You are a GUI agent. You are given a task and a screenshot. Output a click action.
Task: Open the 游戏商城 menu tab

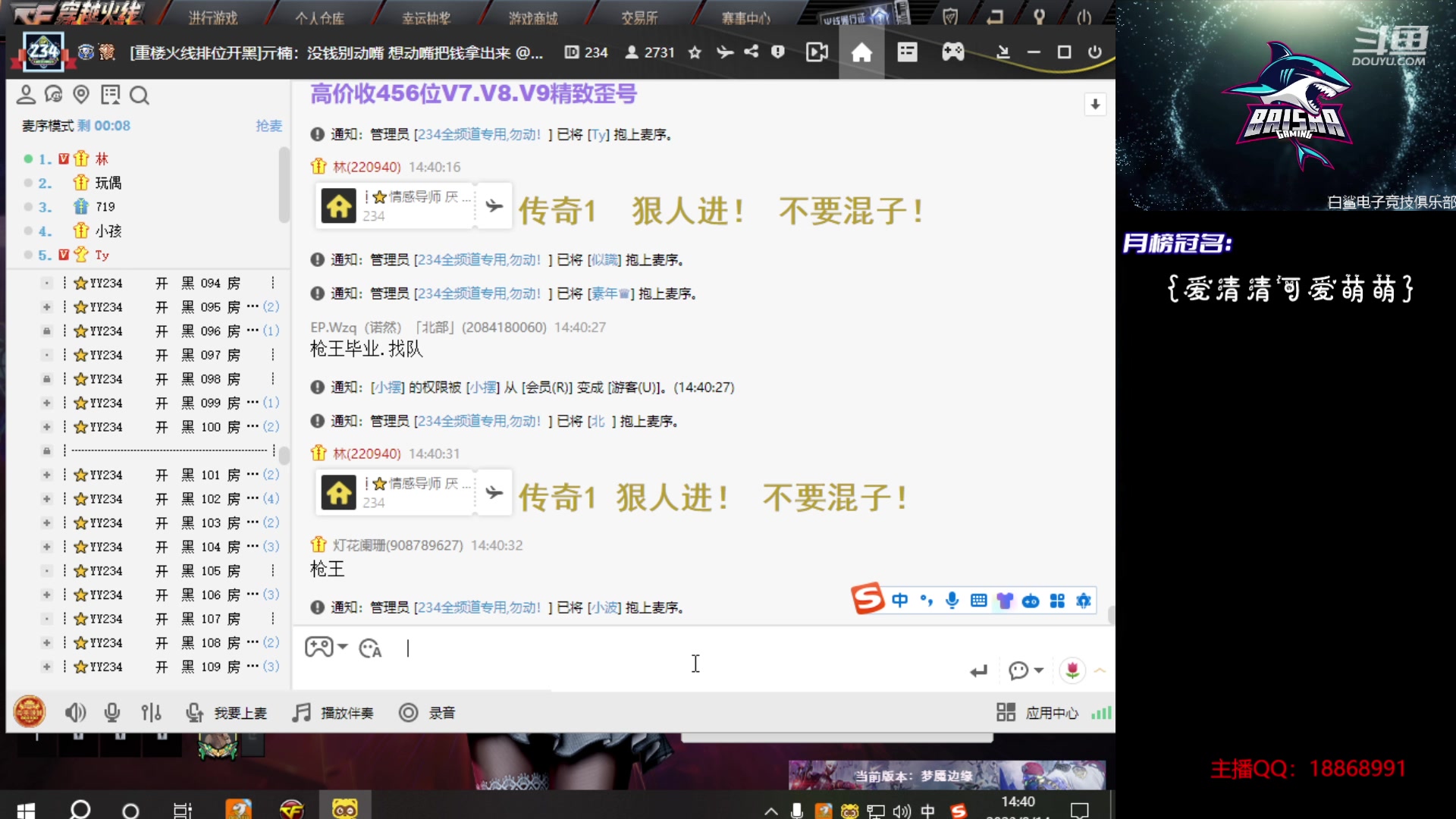533,17
